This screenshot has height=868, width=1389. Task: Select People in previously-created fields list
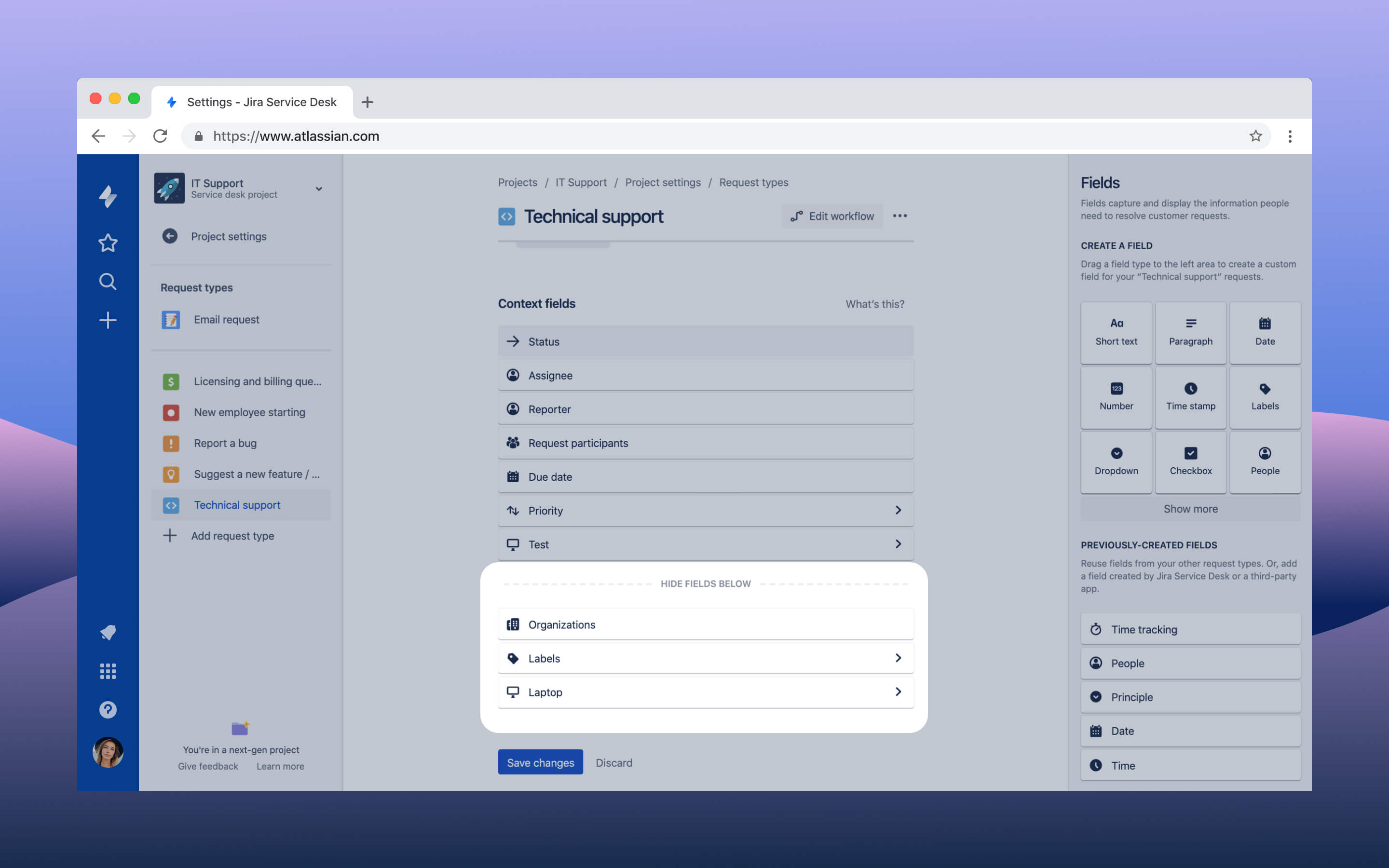click(x=1190, y=663)
